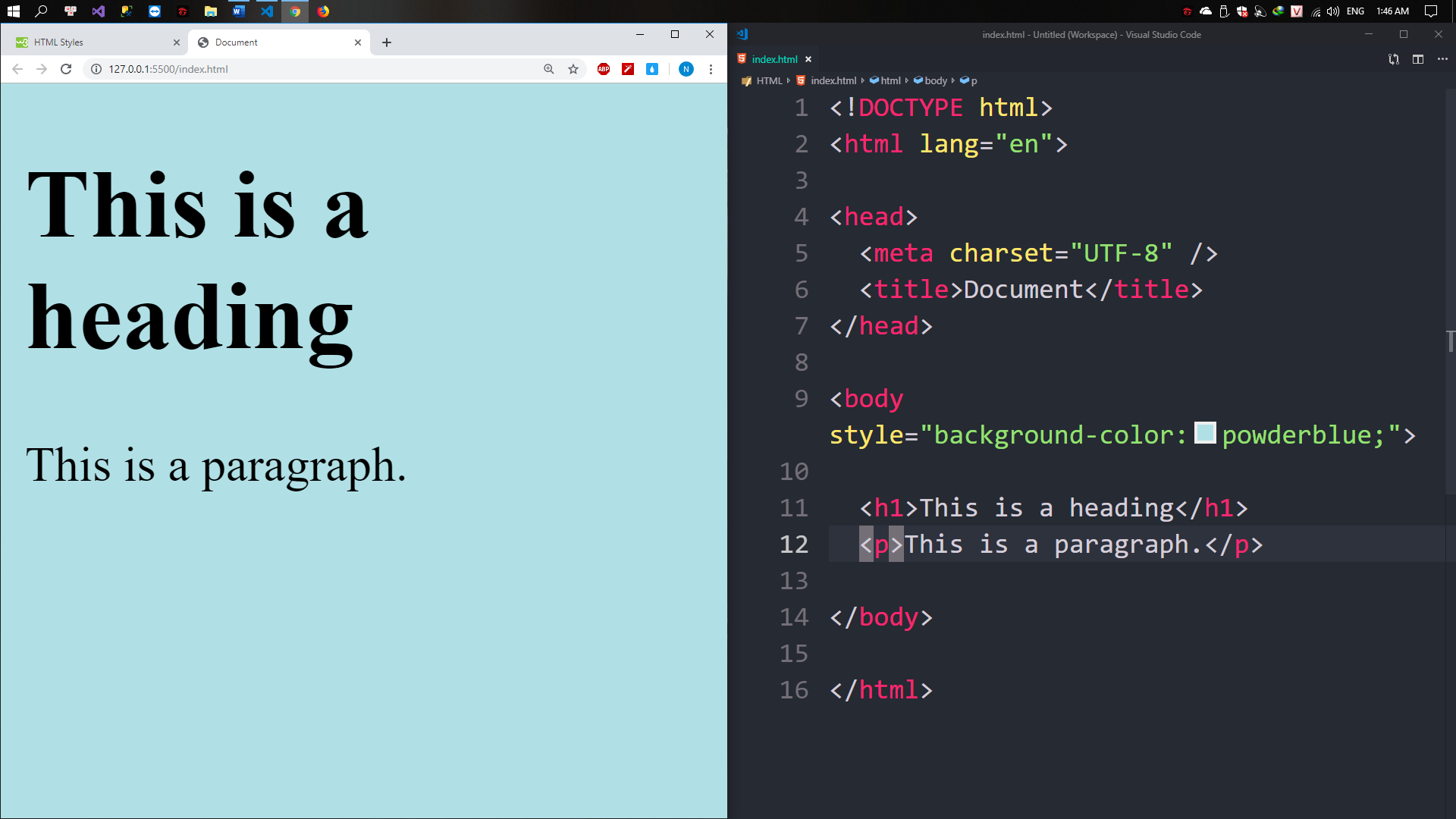
Task: Select the index.html editor tab
Action: pos(773,59)
